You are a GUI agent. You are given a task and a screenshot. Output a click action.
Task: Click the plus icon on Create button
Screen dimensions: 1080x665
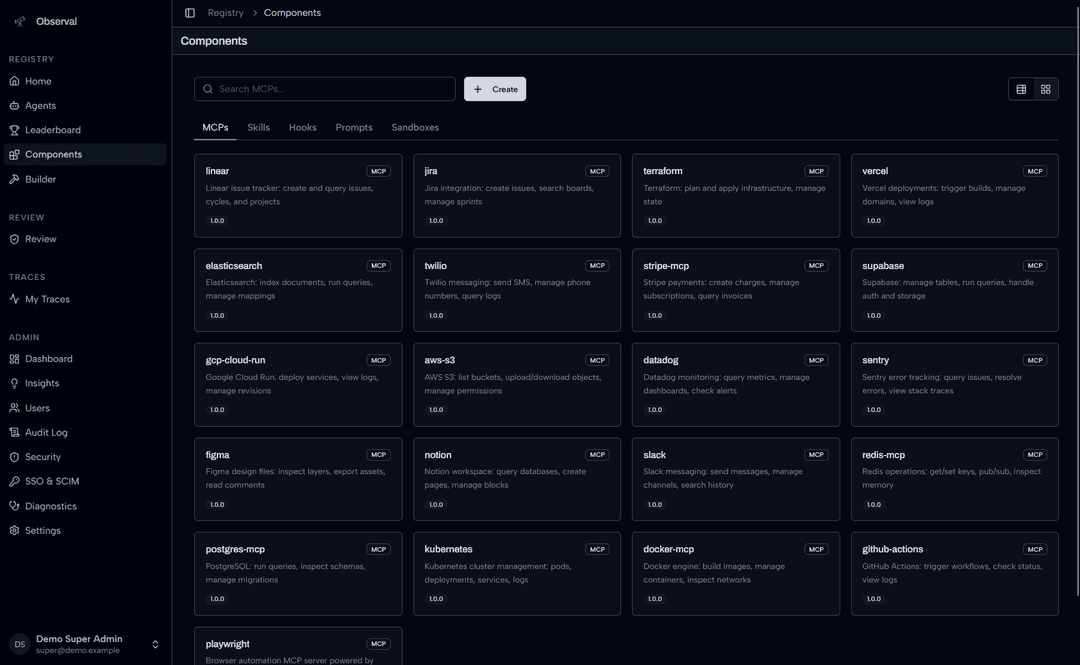click(x=478, y=89)
